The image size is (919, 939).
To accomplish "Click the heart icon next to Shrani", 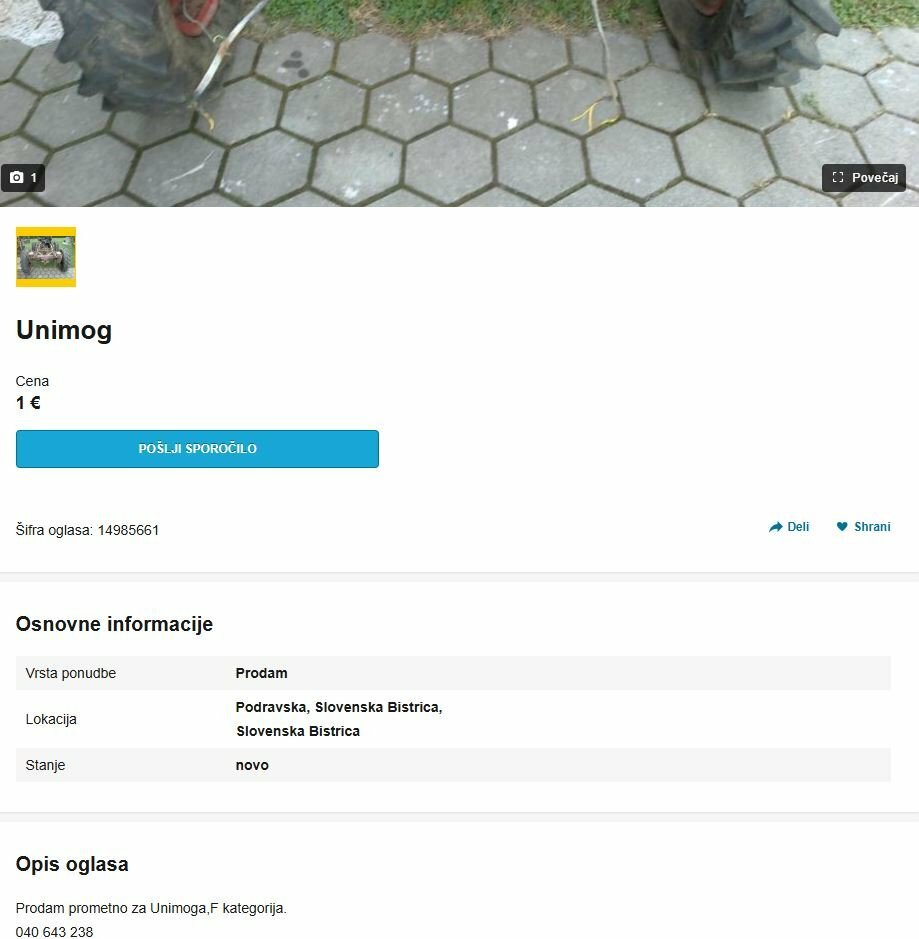I will 842,527.
